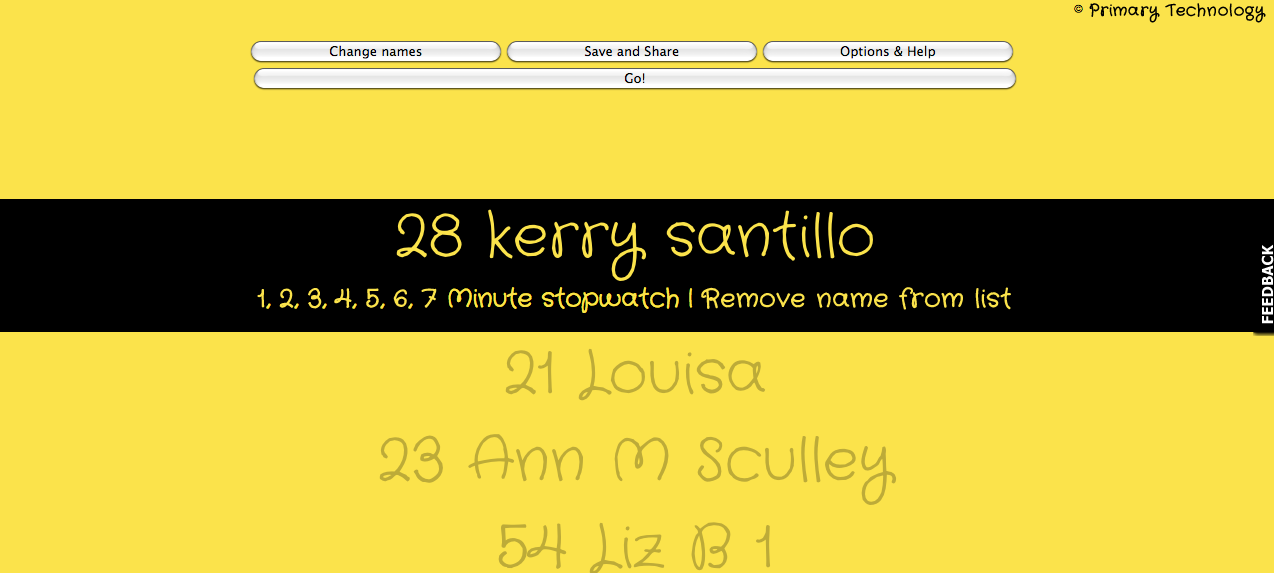Open Options & Help
This screenshot has height=573, width=1274.
coord(887,52)
